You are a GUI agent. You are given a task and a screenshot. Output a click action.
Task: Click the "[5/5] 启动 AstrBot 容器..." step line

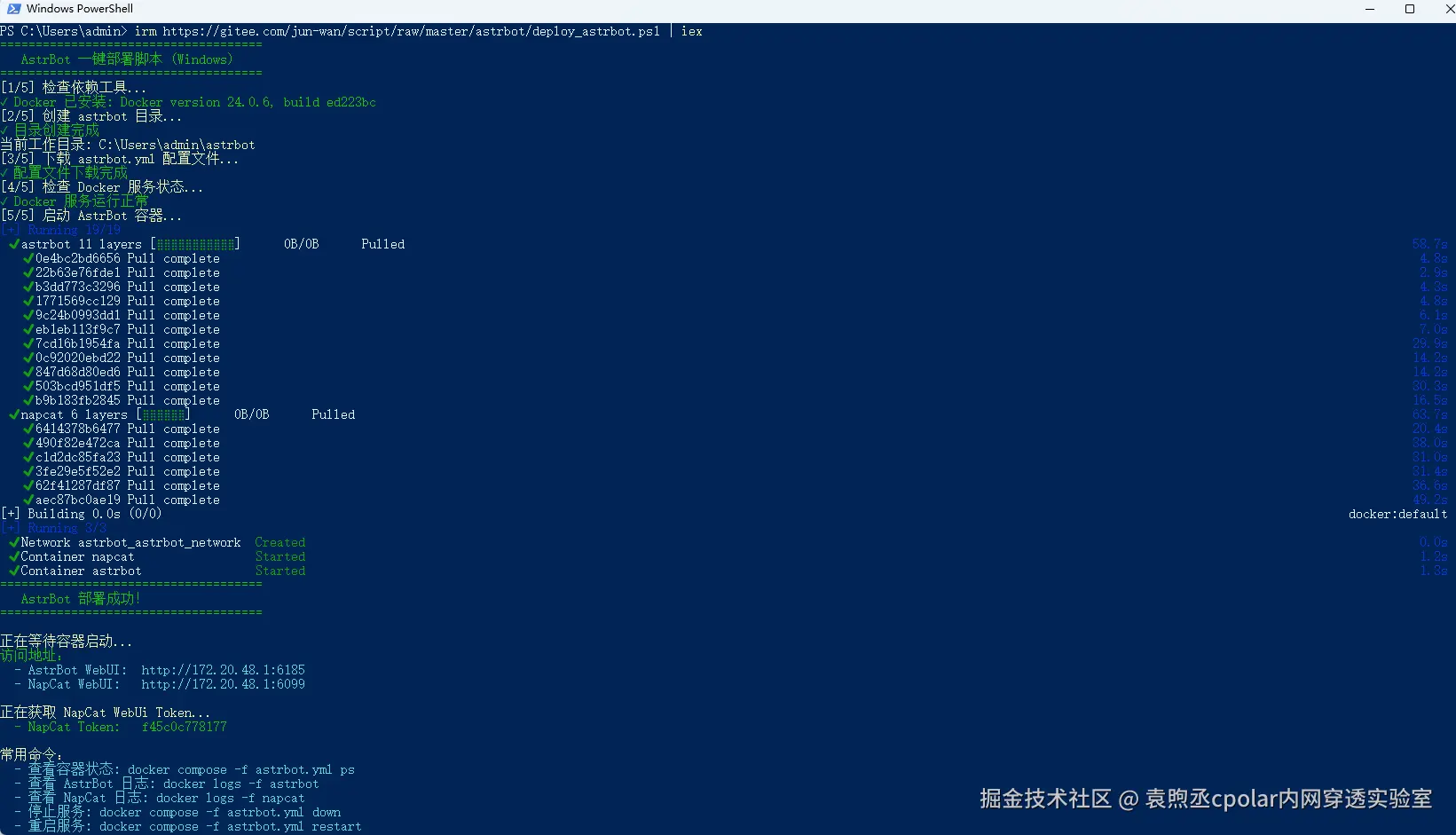91,216
